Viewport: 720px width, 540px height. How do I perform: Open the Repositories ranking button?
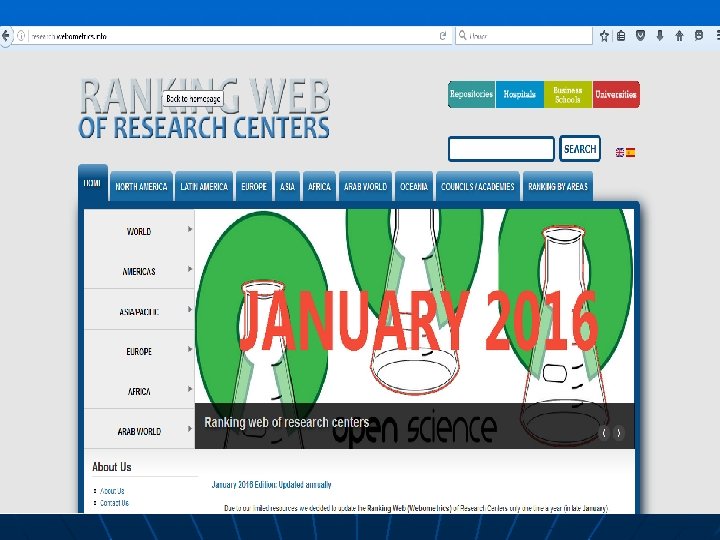tap(472, 94)
